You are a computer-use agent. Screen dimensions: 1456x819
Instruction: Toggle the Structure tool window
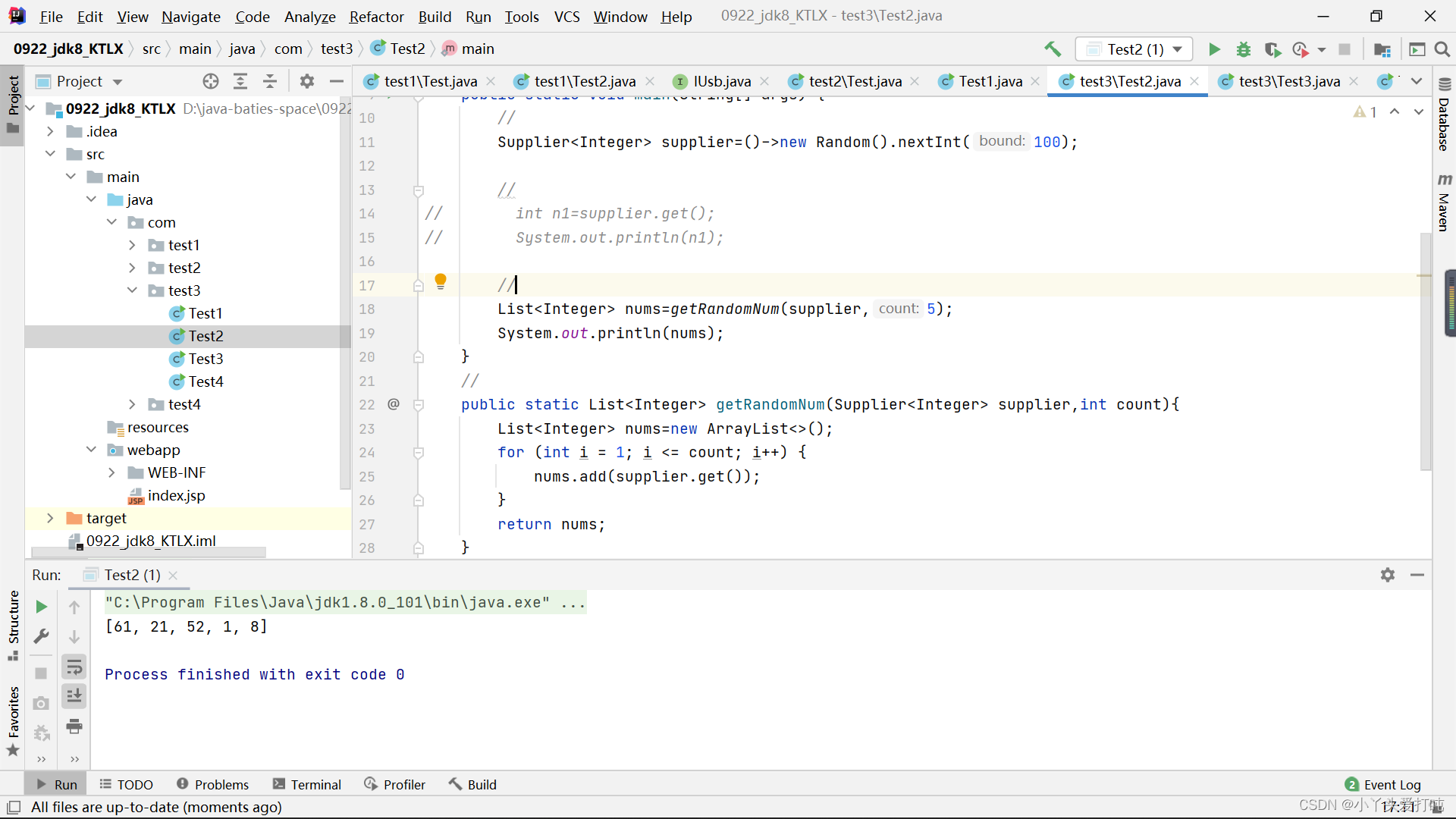coord(13,626)
